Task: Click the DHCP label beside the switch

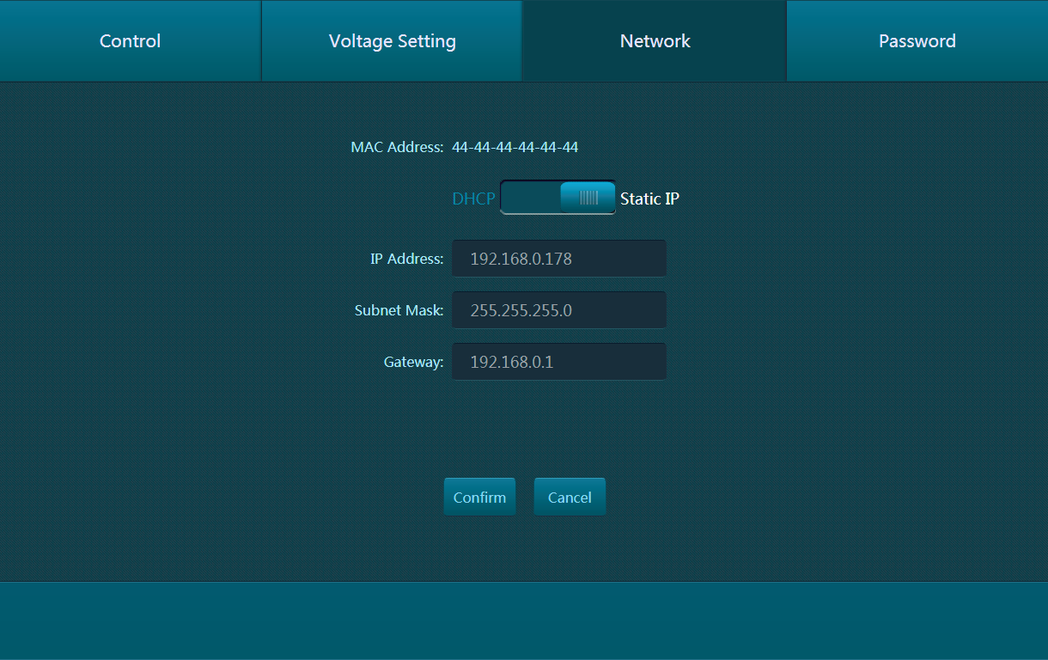Action: (473, 199)
